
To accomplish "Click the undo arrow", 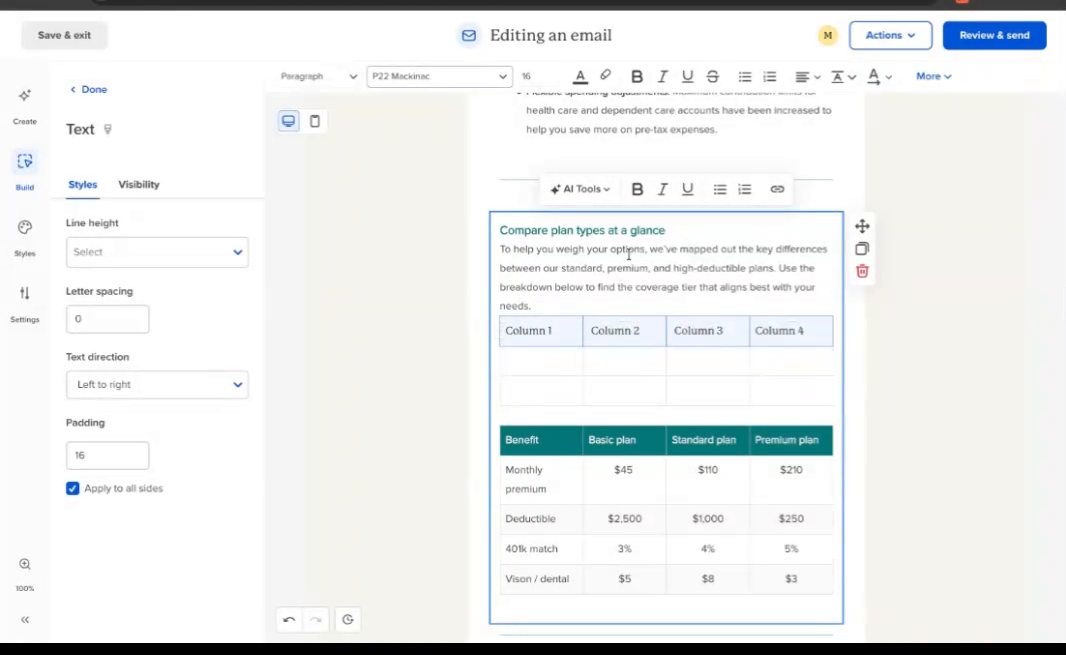I will click(x=289, y=620).
